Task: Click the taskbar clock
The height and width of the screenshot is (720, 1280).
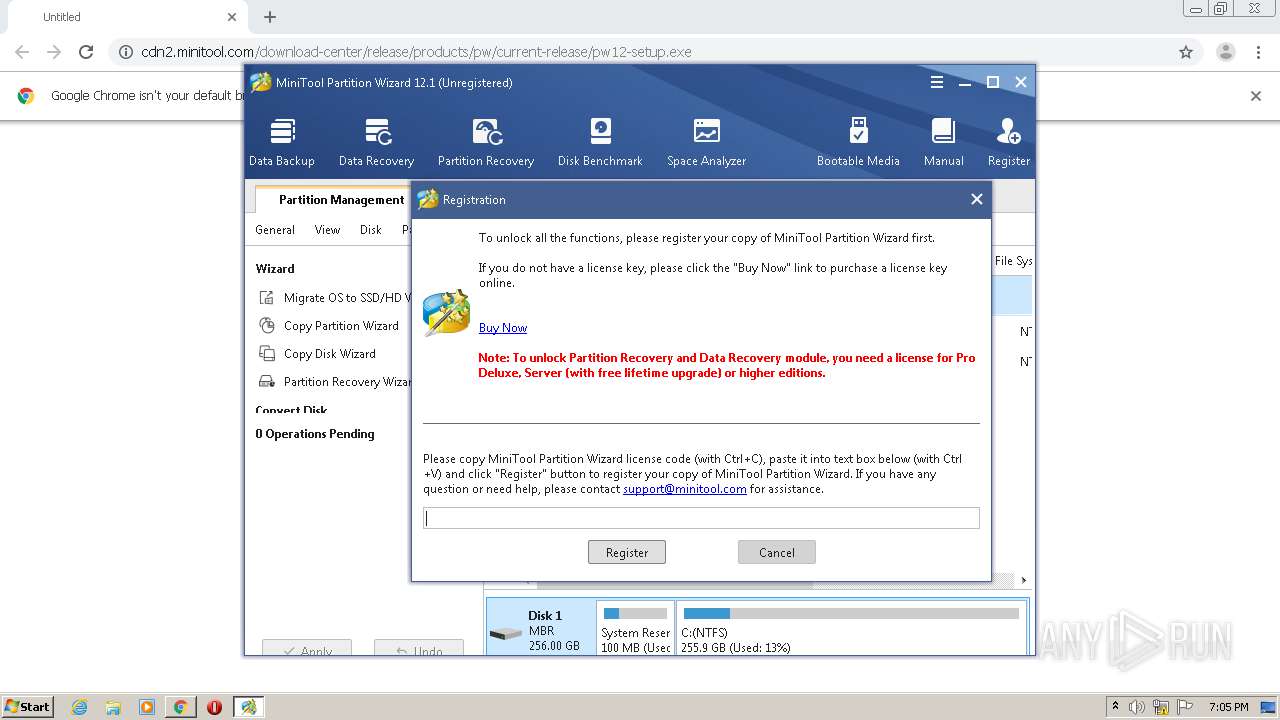Action: [x=1228, y=707]
